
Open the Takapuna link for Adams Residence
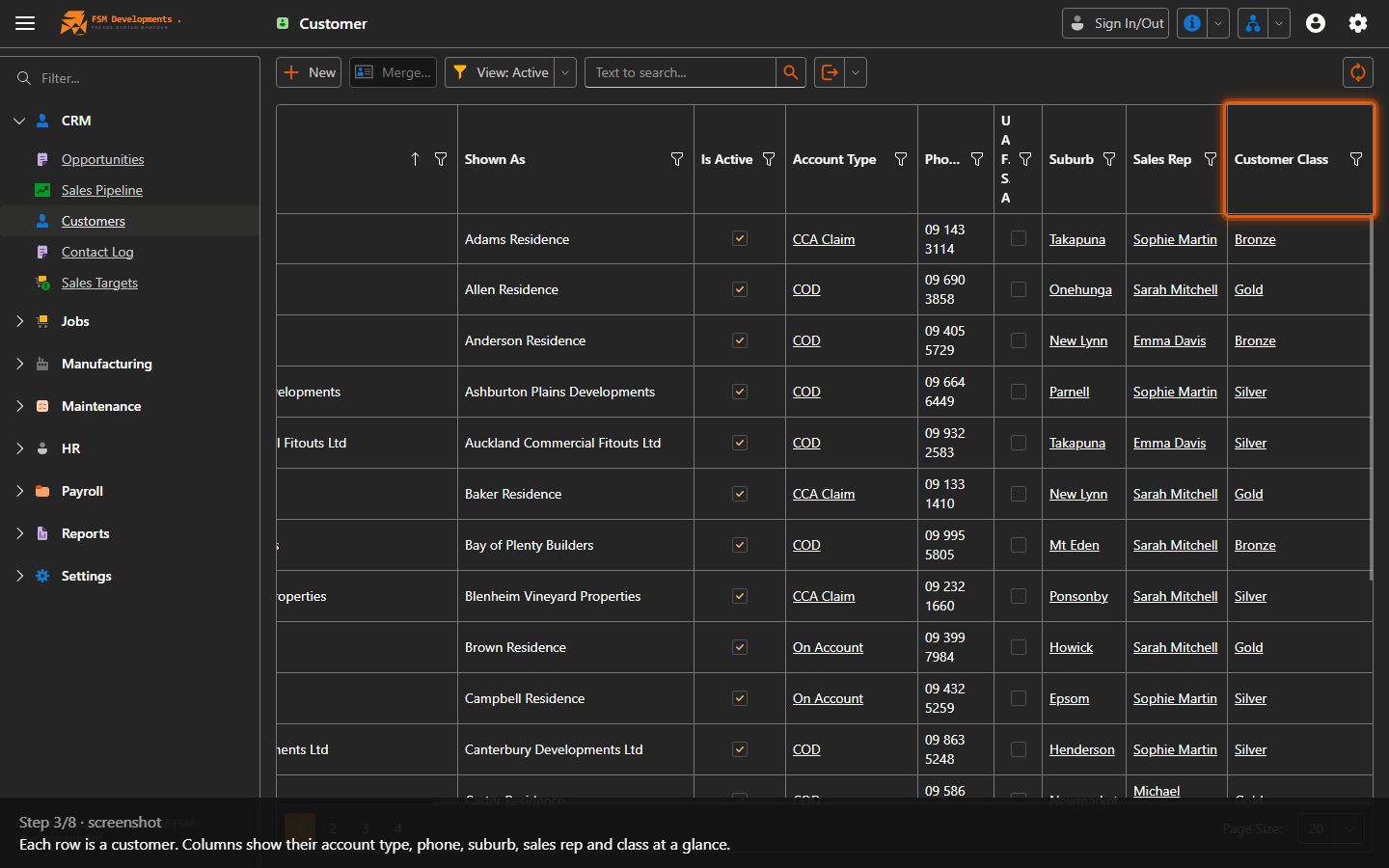coord(1077,239)
